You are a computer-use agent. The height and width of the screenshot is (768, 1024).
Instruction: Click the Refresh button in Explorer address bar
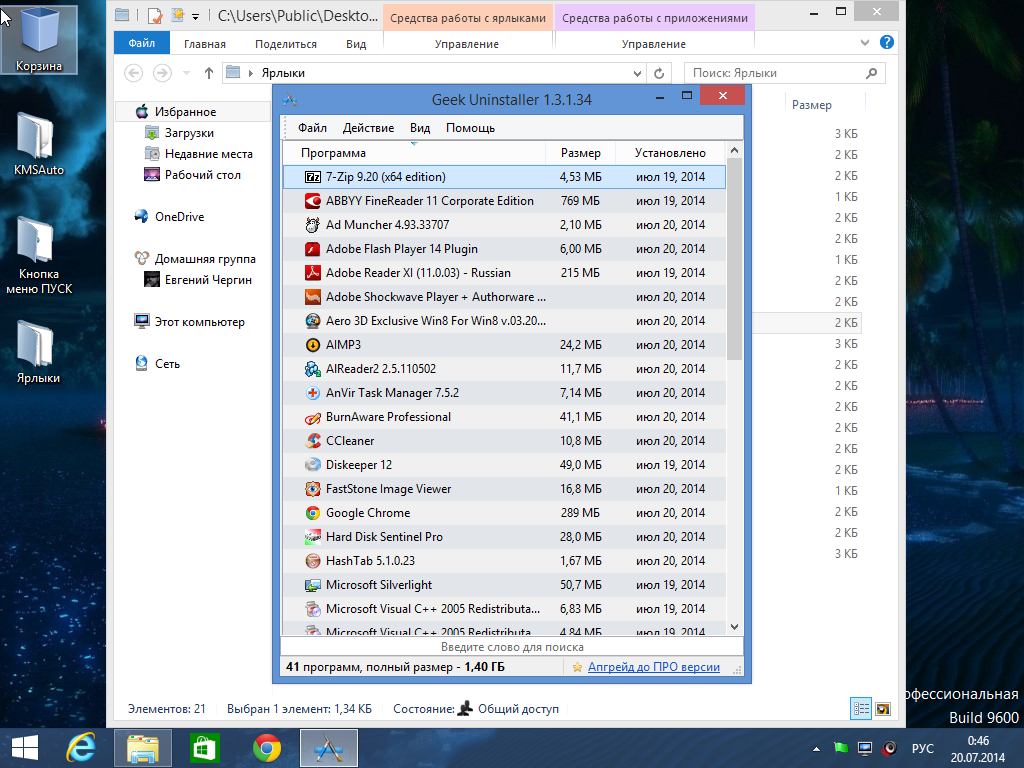[x=659, y=73]
